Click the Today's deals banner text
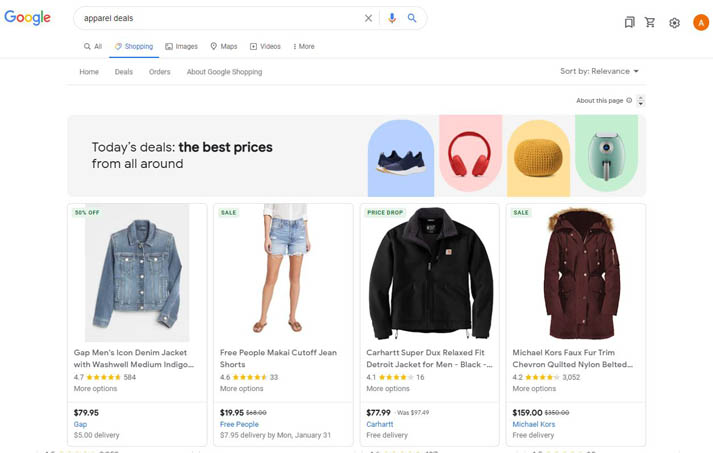The image size is (713, 453). 182,155
